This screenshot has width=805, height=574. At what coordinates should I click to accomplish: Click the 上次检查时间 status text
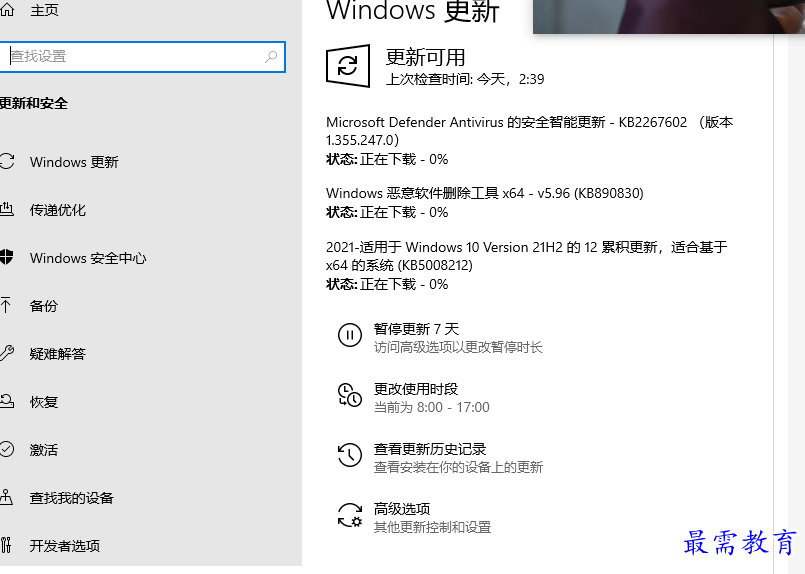[x=465, y=79]
